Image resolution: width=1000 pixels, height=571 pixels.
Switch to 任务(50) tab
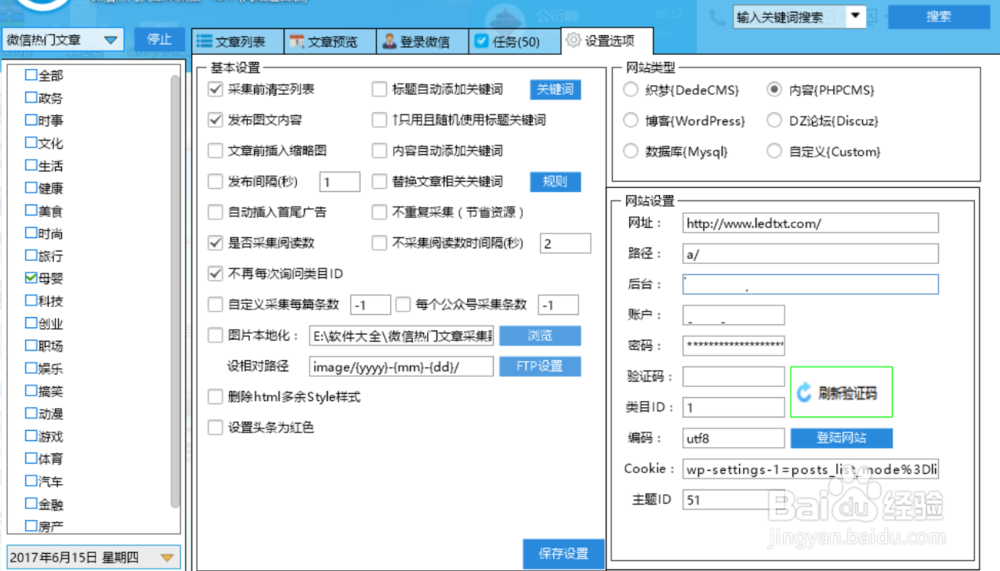pos(515,41)
